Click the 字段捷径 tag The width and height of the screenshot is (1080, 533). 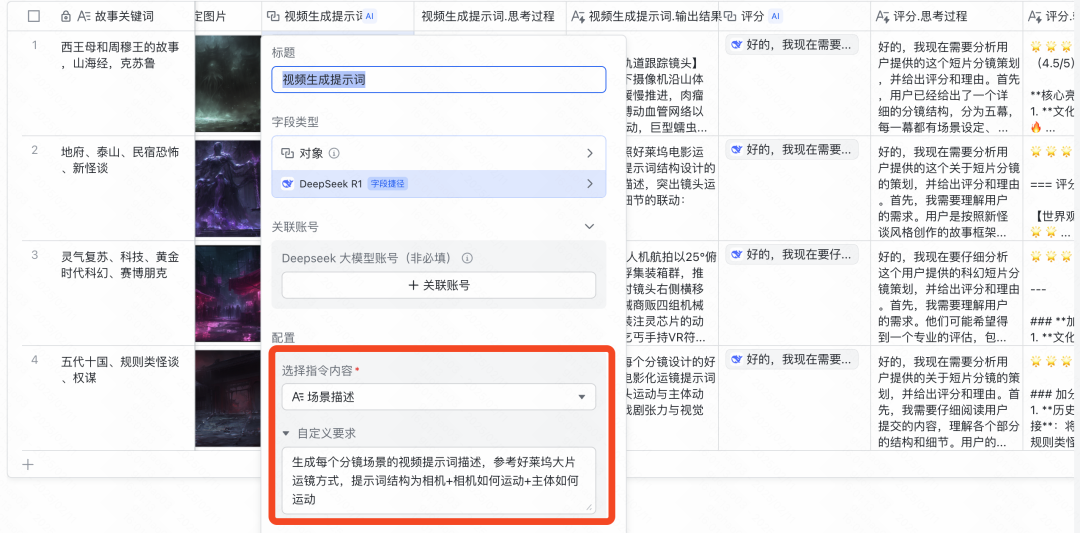388,184
